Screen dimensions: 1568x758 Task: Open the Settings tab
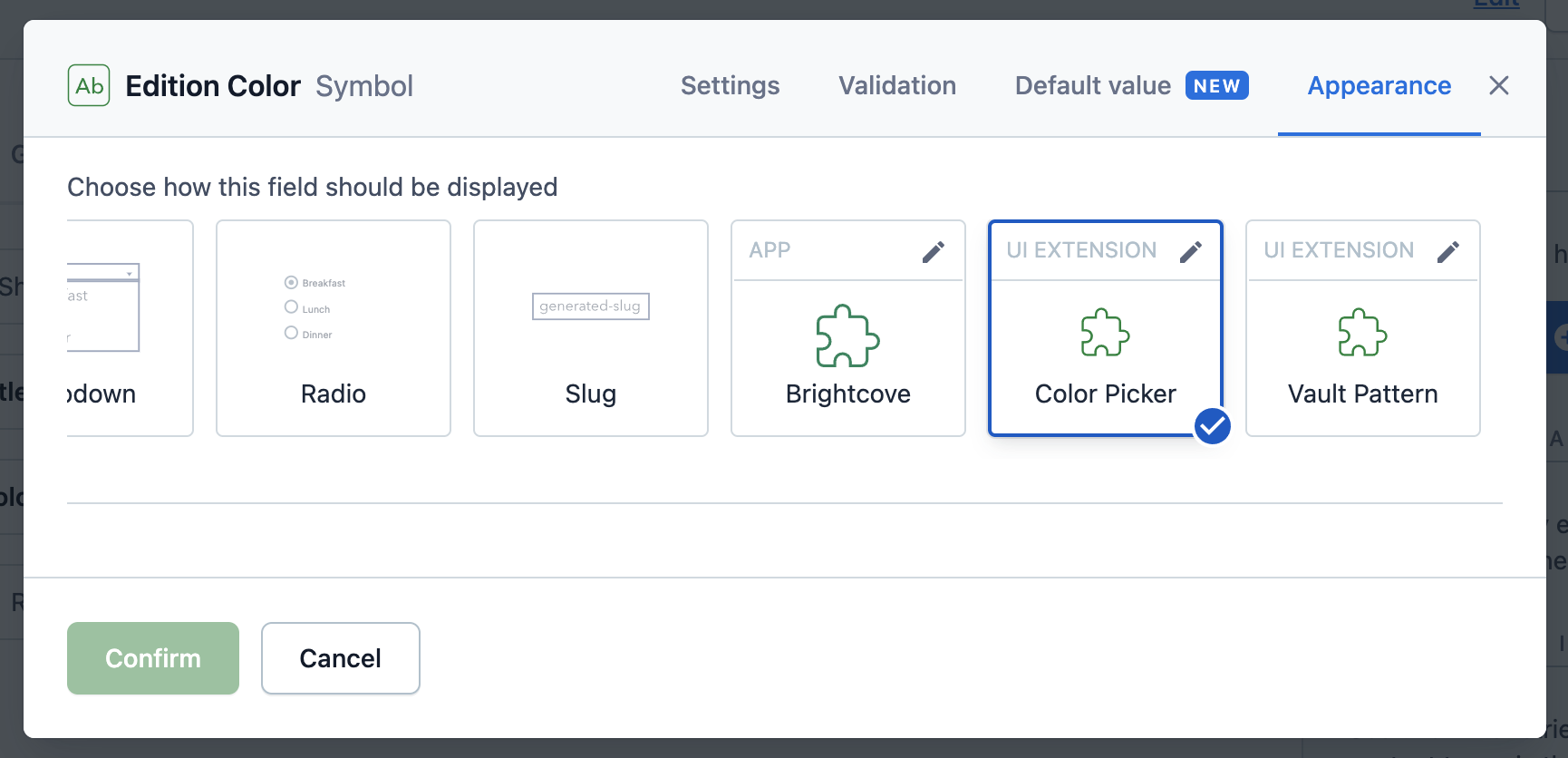click(x=730, y=85)
